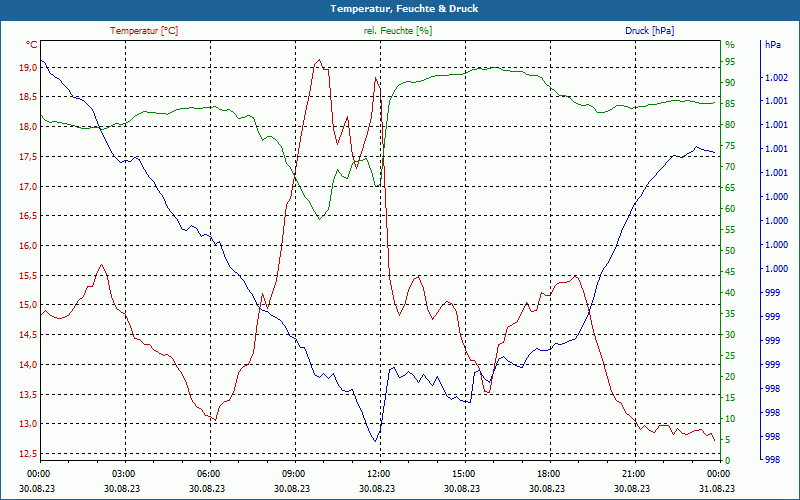The width and height of the screenshot is (800, 500).
Task: Click green humidity axis value '20'
Action: coord(730,377)
